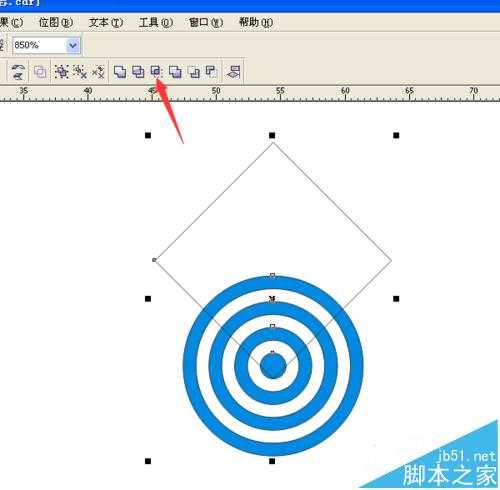Image resolution: width=500 pixels, height=490 pixels.
Task: Open the 位图(B) menu
Action: coord(56,22)
